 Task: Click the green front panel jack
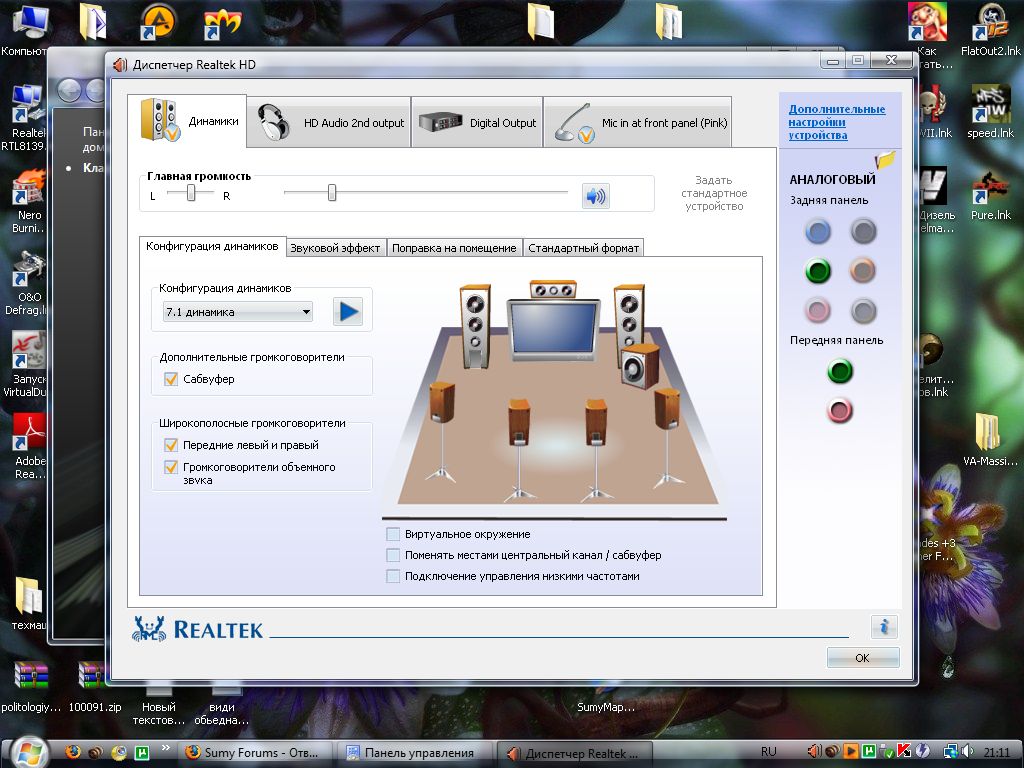(840, 372)
